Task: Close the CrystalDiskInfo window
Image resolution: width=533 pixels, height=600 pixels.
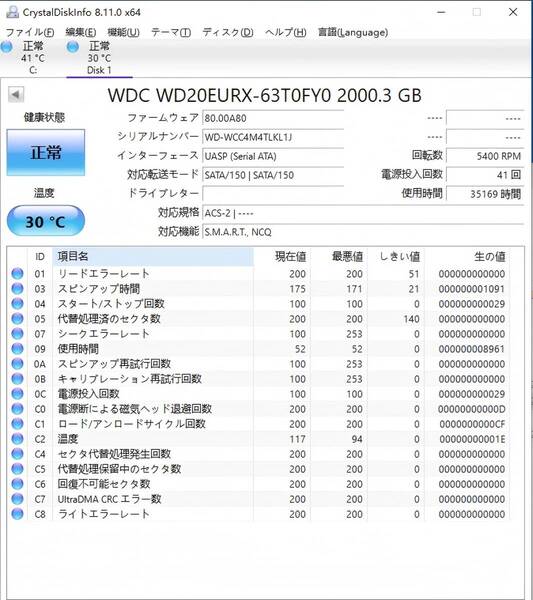Action: tap(513, 12)
